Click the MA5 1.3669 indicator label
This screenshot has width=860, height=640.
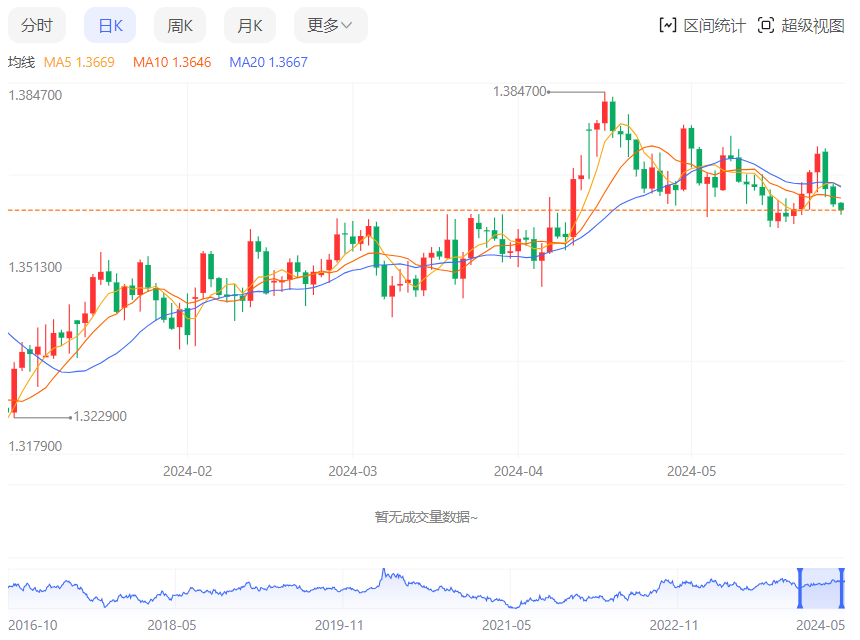79,62
